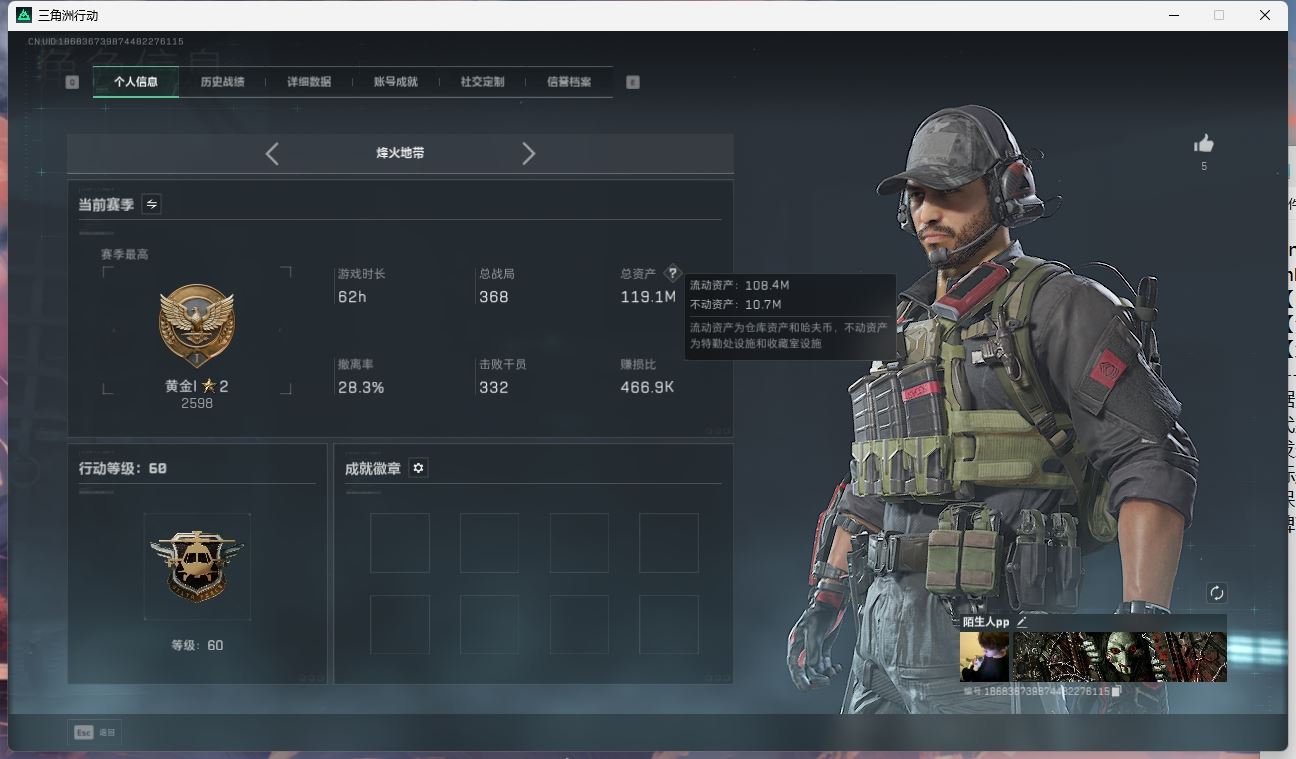1296x759 pixels.
Task: Go to the previous game mode arrow
Action: (x=272, y=153)
